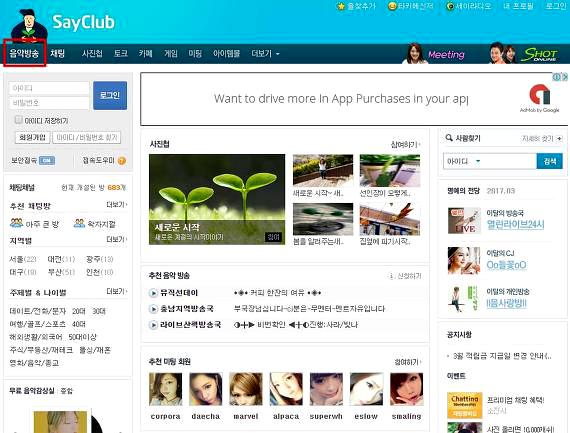This screenshot has height=433, width=570.
Task: Open the 인천(10) region link
Action: coord(100,272)
